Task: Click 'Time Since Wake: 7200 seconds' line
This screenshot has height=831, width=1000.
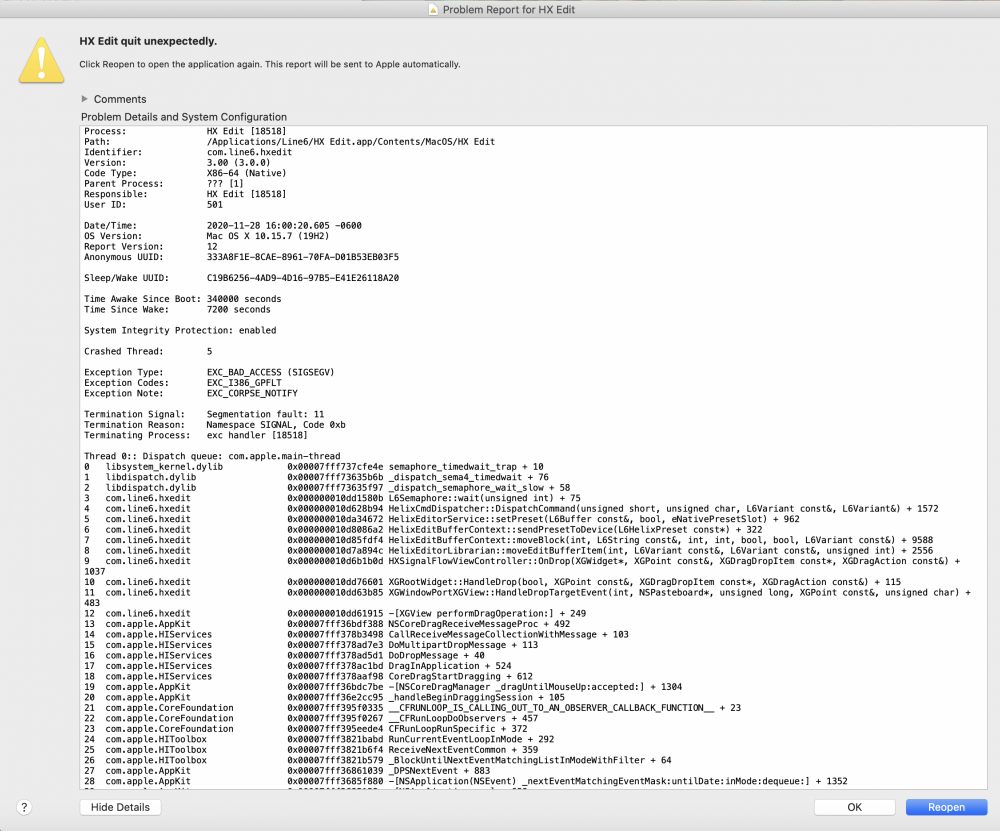Action: coord(177,309)
